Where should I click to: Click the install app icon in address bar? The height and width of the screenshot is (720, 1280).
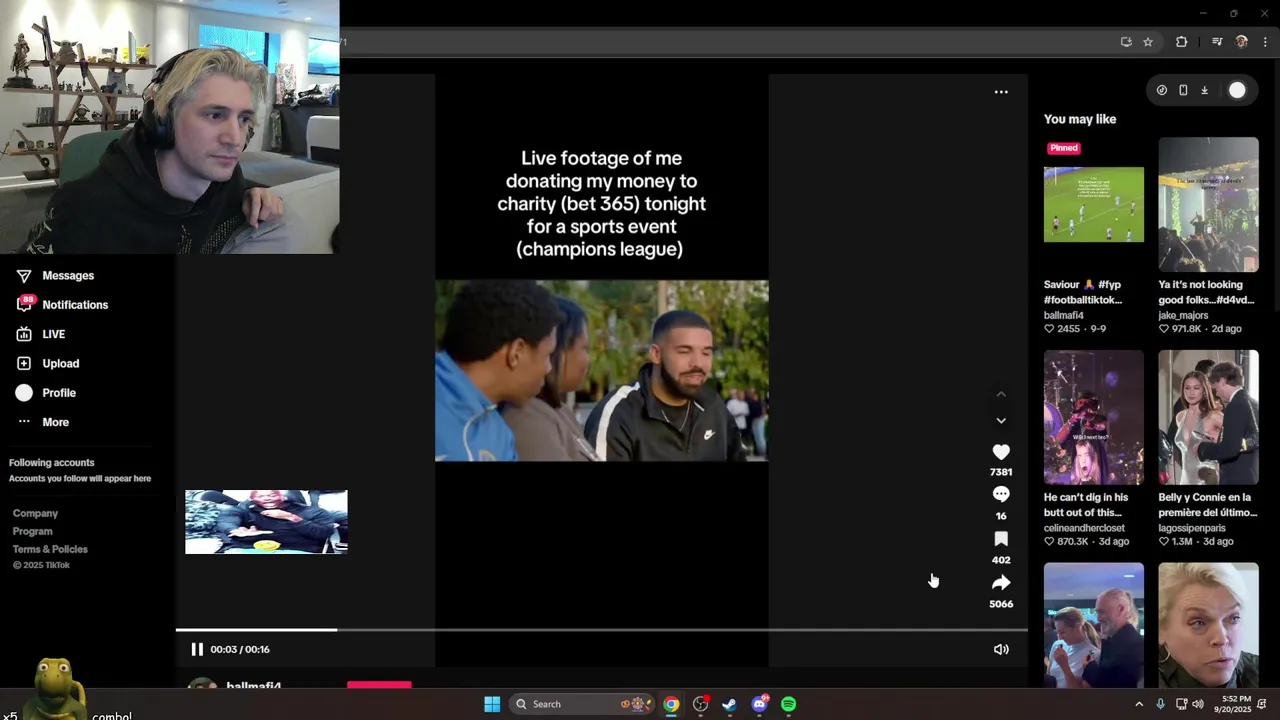tap(1126, 42)
